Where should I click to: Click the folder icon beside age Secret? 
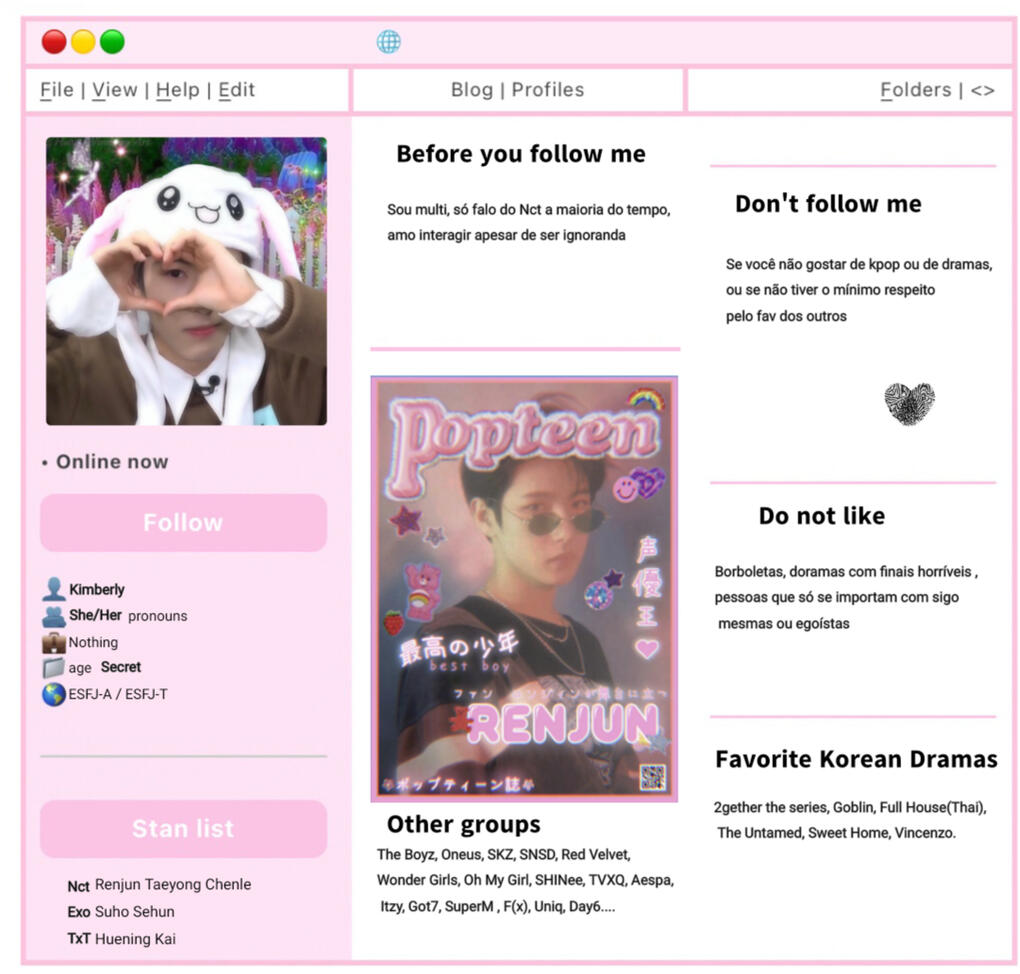coord(54,668)
